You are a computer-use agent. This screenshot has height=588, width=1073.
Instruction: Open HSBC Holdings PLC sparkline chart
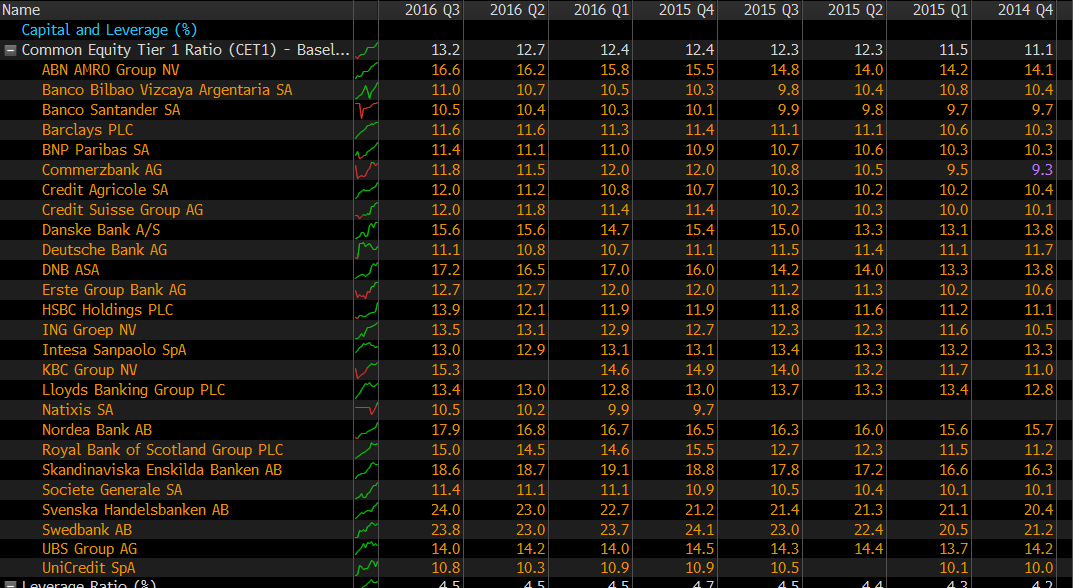[x=366, y=309]
